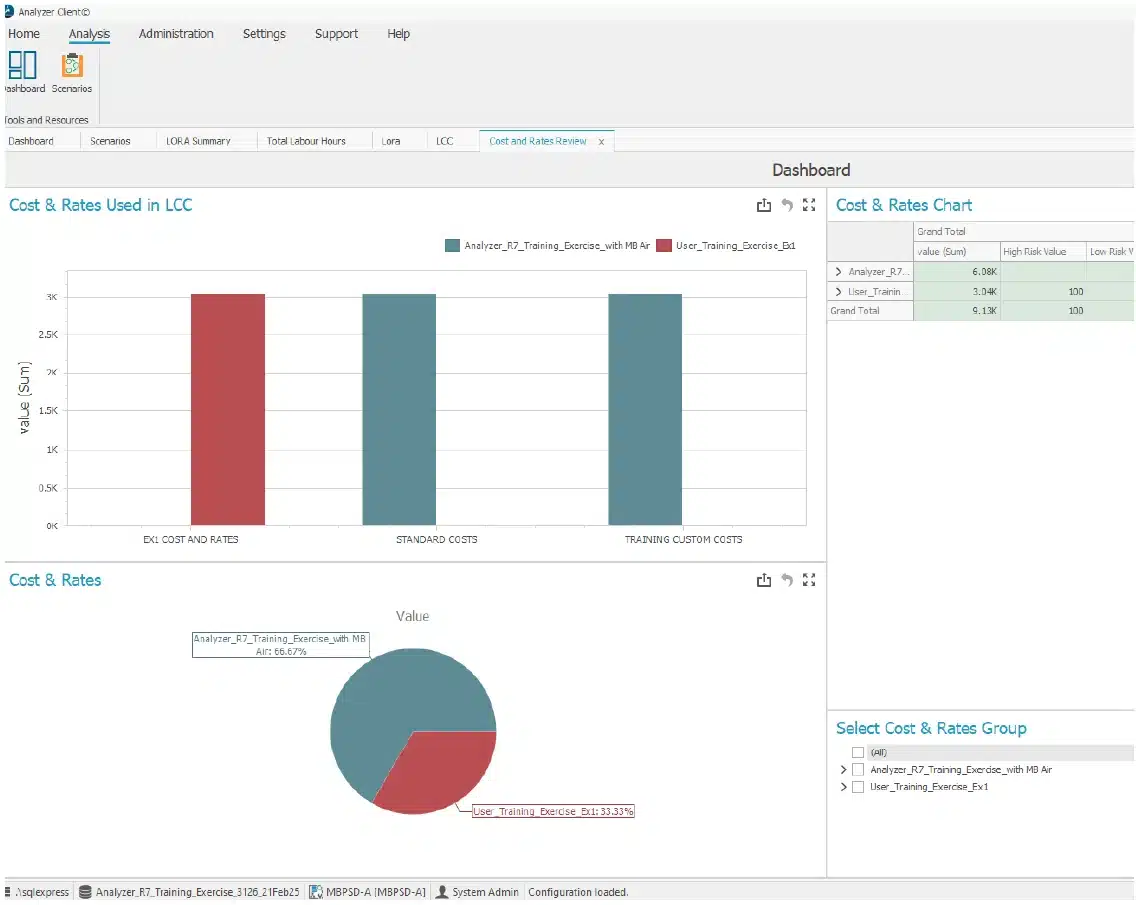Check the (All) checkbox
The height and width of the screenshot is (905, 1136).
(858, 752)
